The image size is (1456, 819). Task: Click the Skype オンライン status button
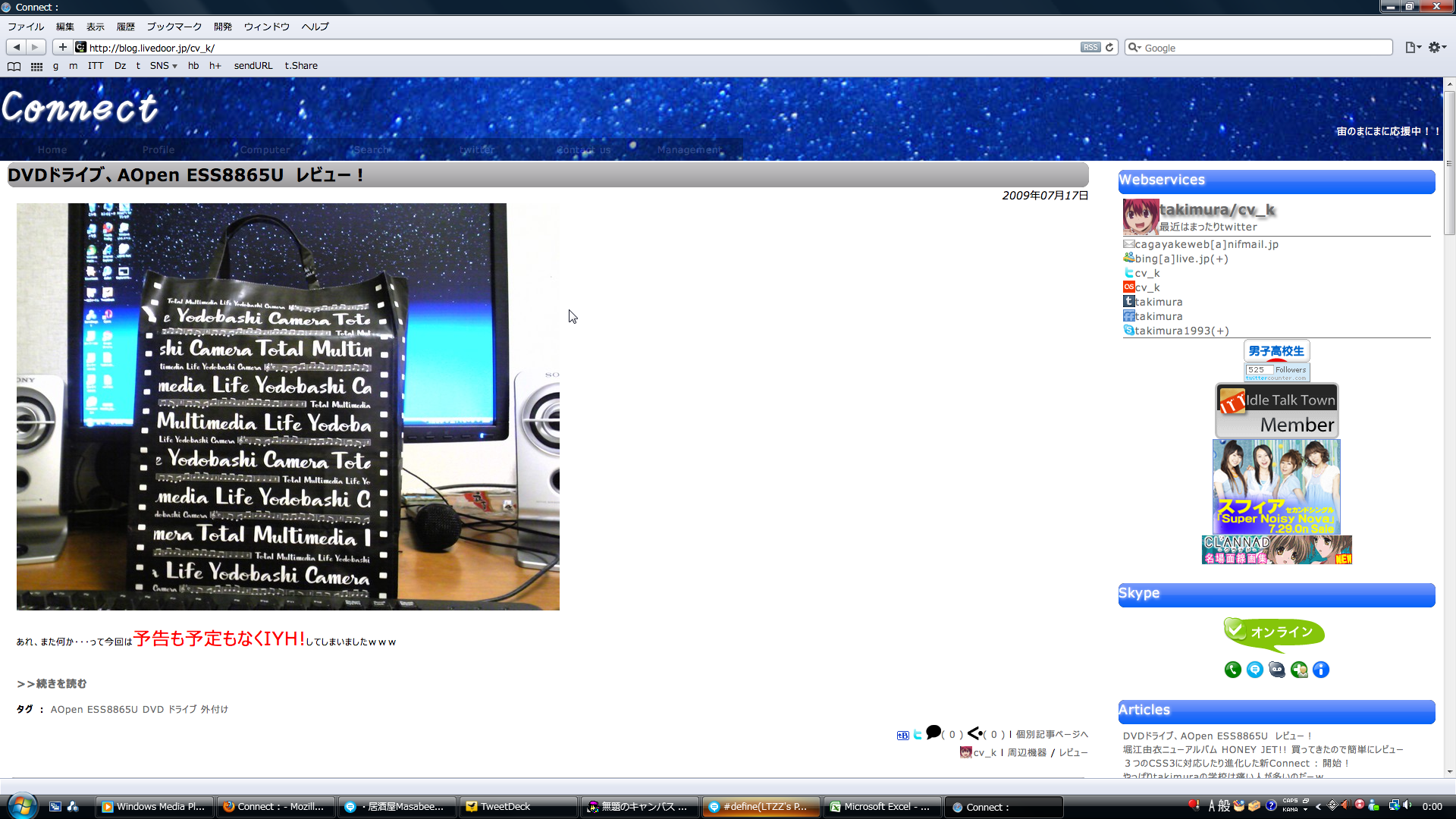pos(1274,634)
